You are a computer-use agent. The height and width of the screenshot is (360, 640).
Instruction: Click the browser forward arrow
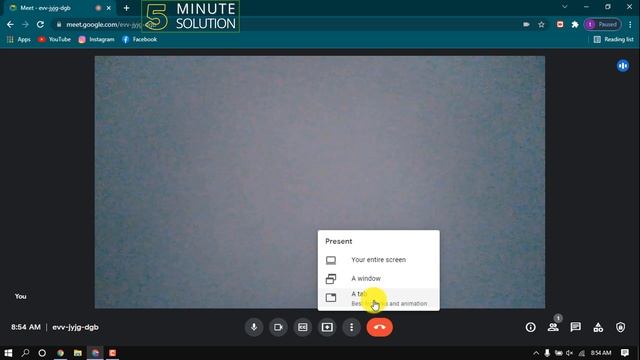pos(25,24)
